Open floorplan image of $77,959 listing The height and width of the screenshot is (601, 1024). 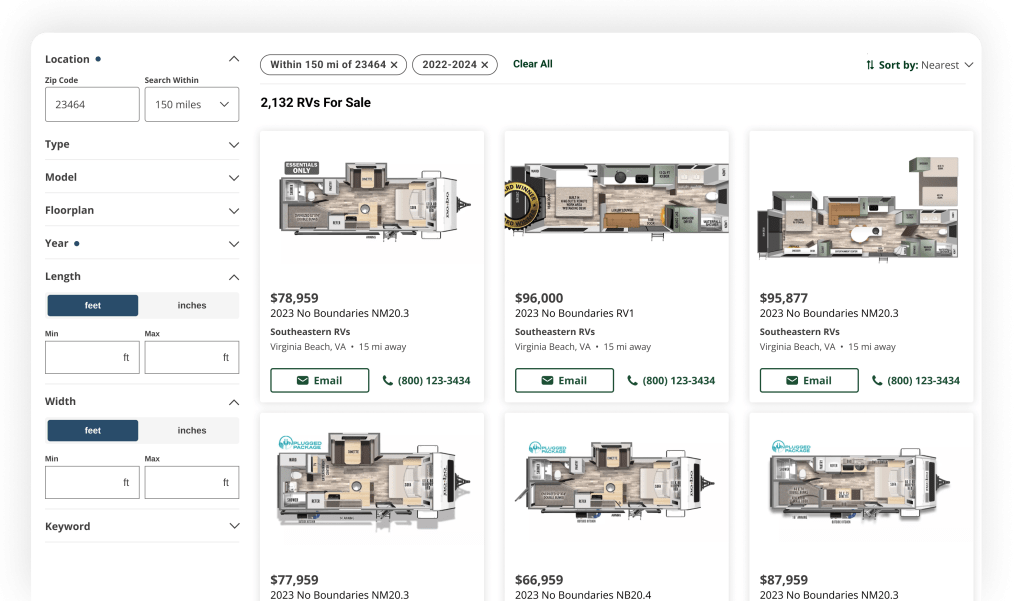coord(374,481)
